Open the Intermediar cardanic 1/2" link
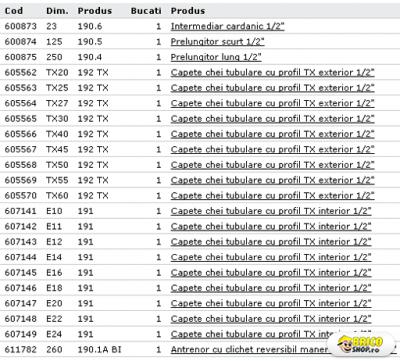The width and height of the screenshot is (400, 361). click(227, 26)
